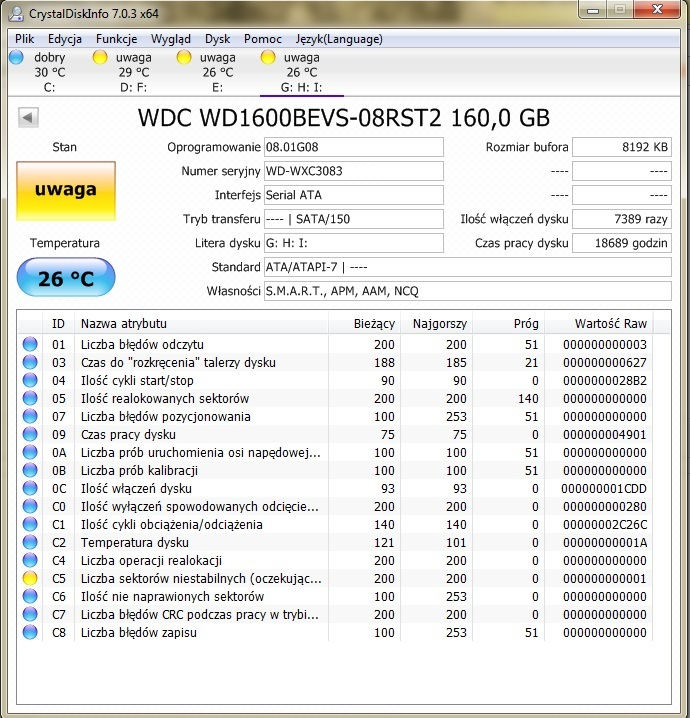Select row Ilość nie naprawionych sektorów
This screenshot has height=718, width=690.
[335, 596]
